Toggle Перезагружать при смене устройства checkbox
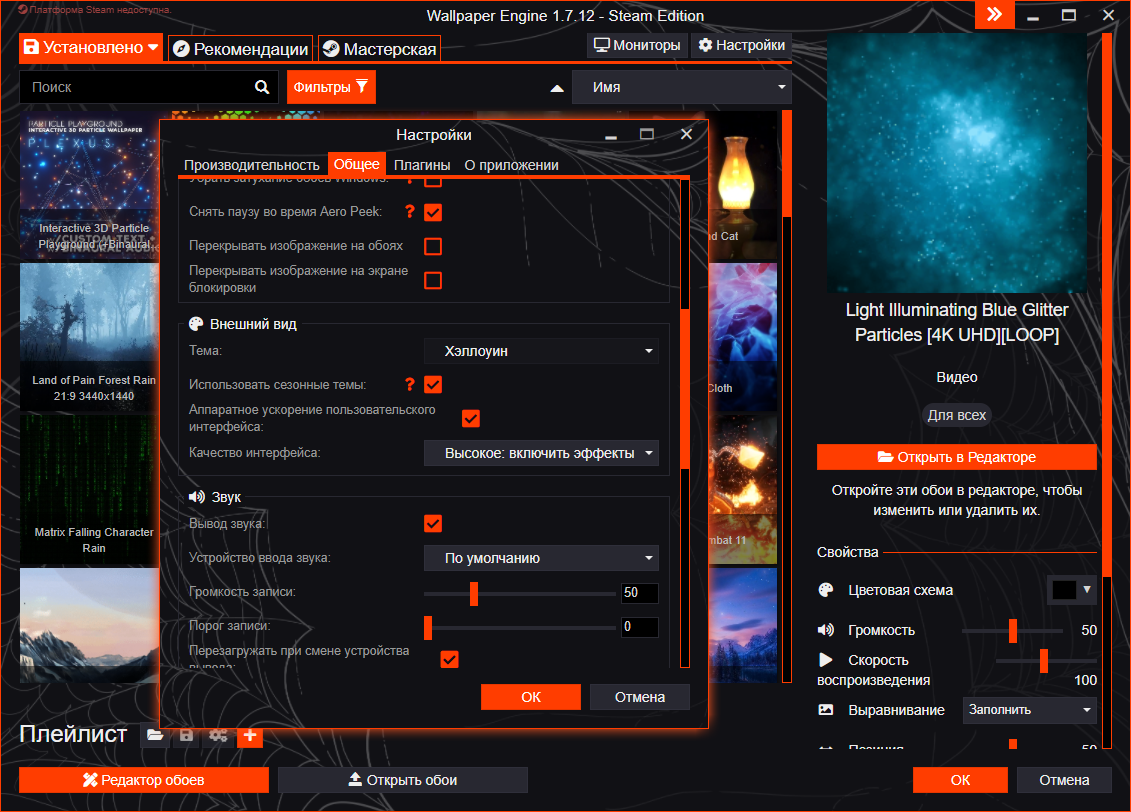 click(x=449, y=659)
